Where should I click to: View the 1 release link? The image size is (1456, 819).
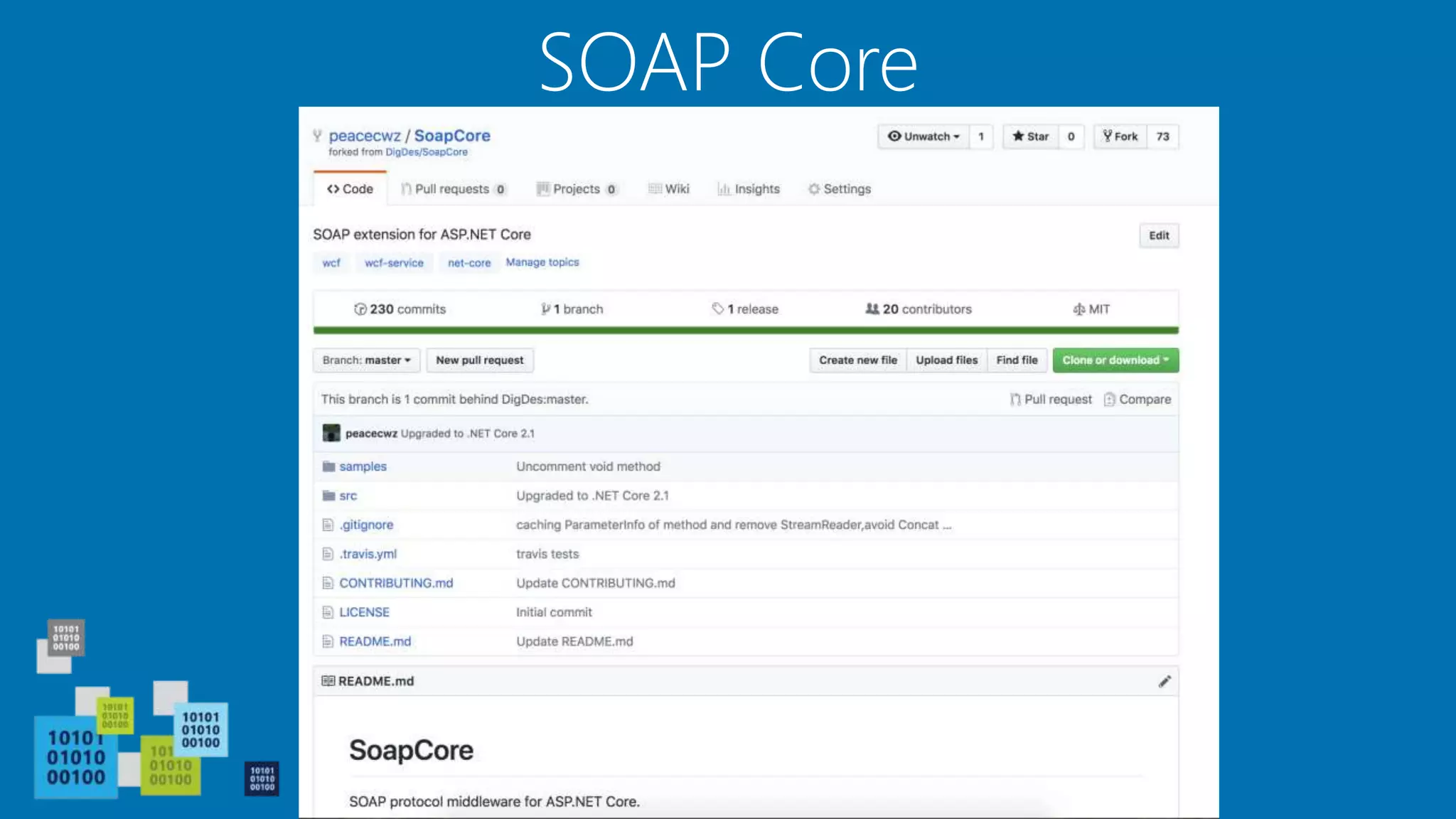745,309
